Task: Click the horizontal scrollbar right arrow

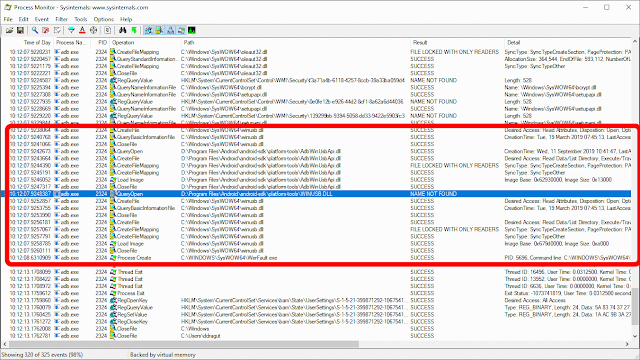Action: click(627, 344)
